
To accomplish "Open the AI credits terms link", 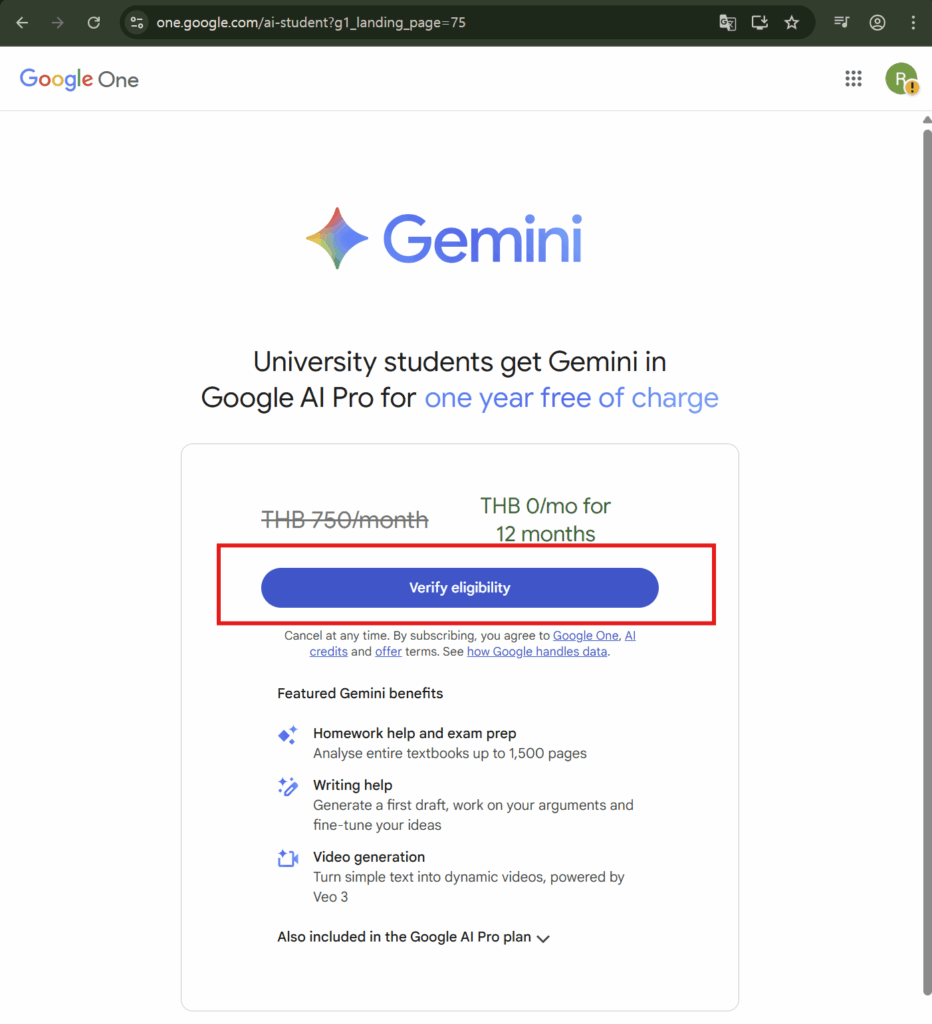I will click(x=330, y=651).
